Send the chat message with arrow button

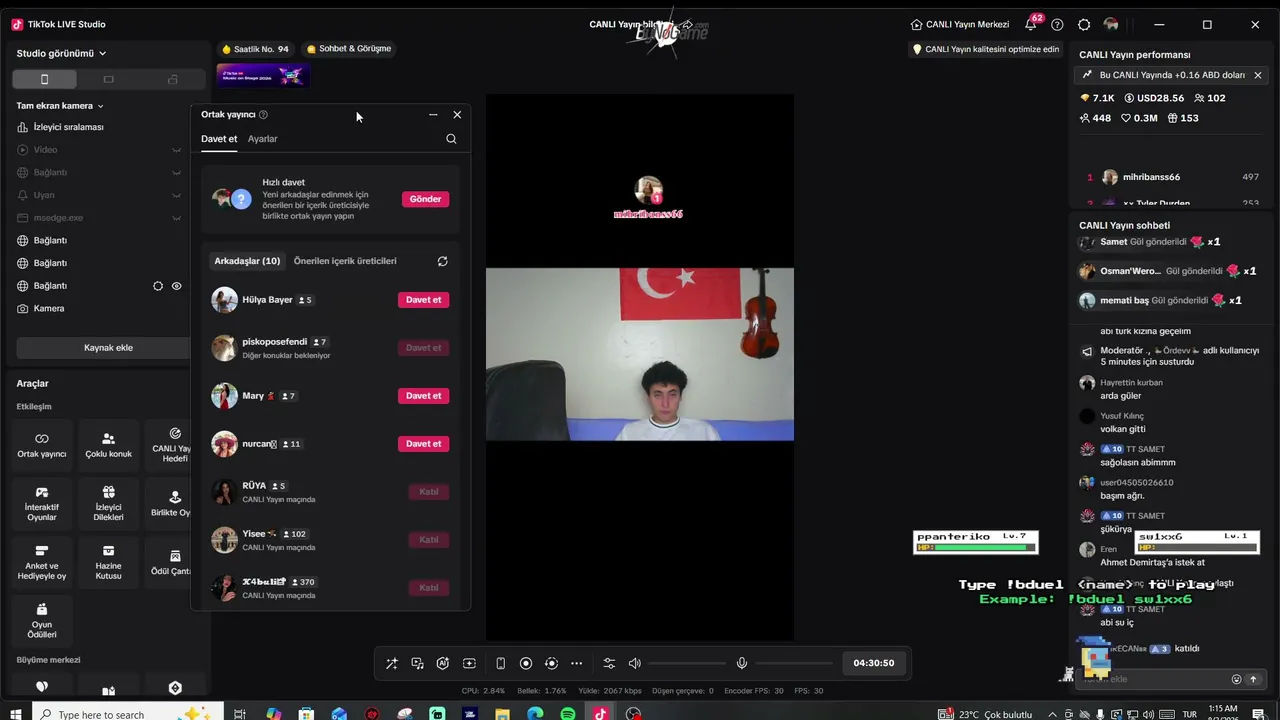[1253, 679]
